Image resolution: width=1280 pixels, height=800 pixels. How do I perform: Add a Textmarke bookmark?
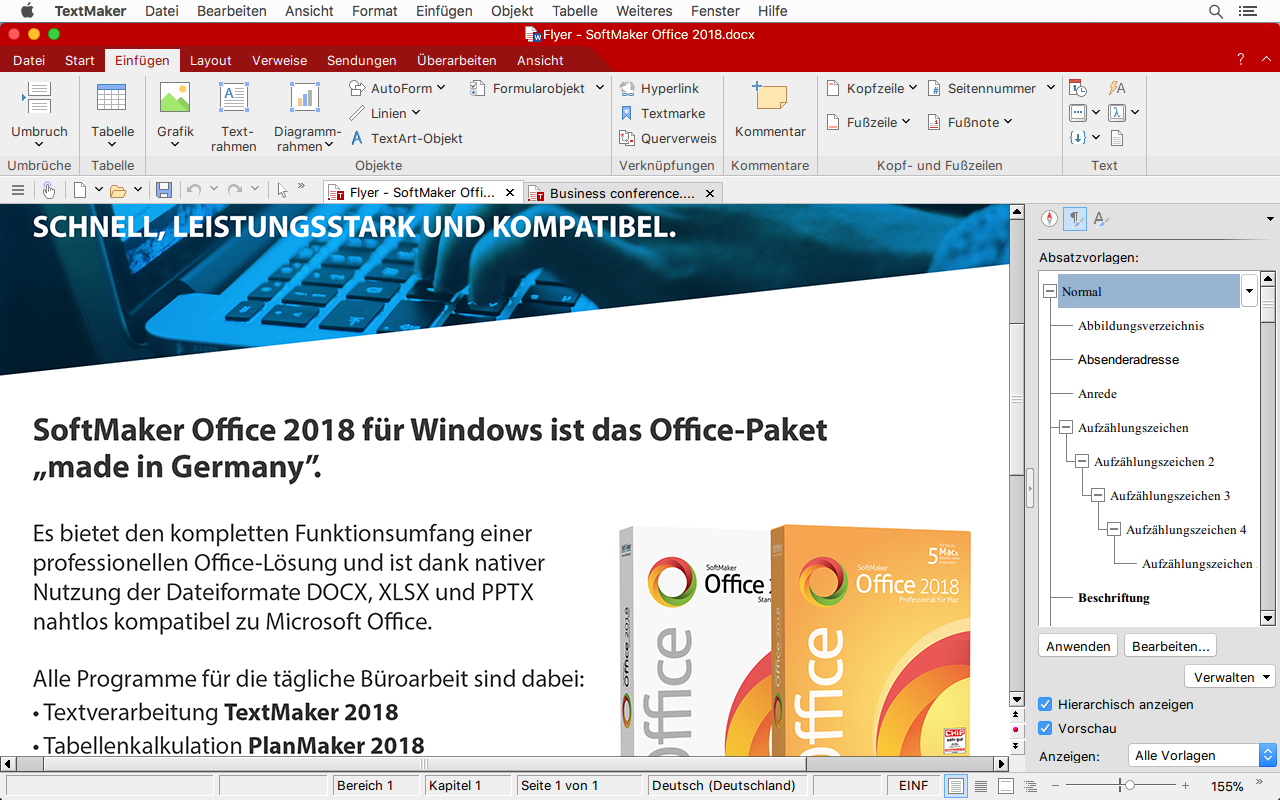[663, 113]
